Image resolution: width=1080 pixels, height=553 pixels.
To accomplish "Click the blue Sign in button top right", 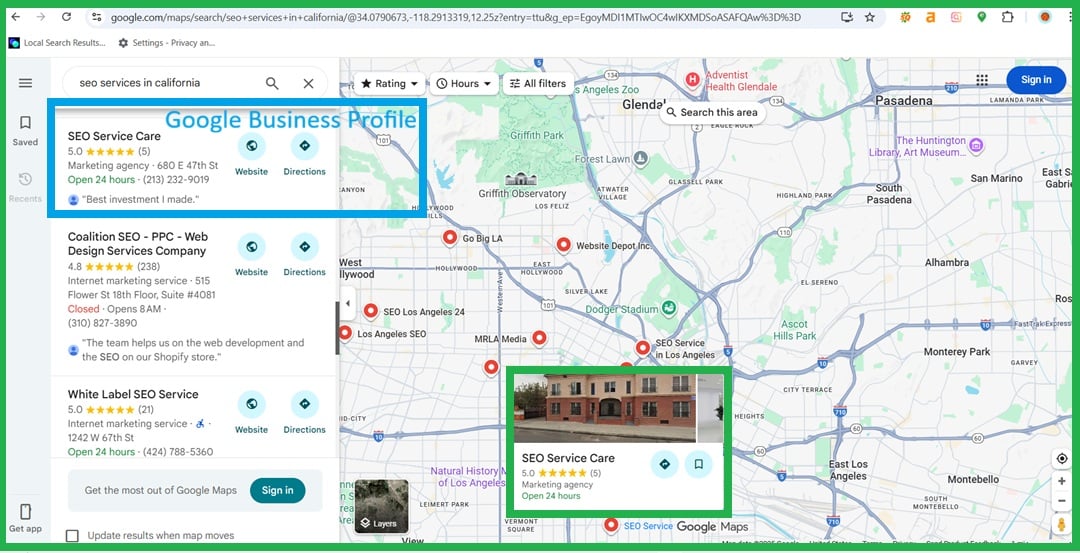I will (x=1036, y=80).
